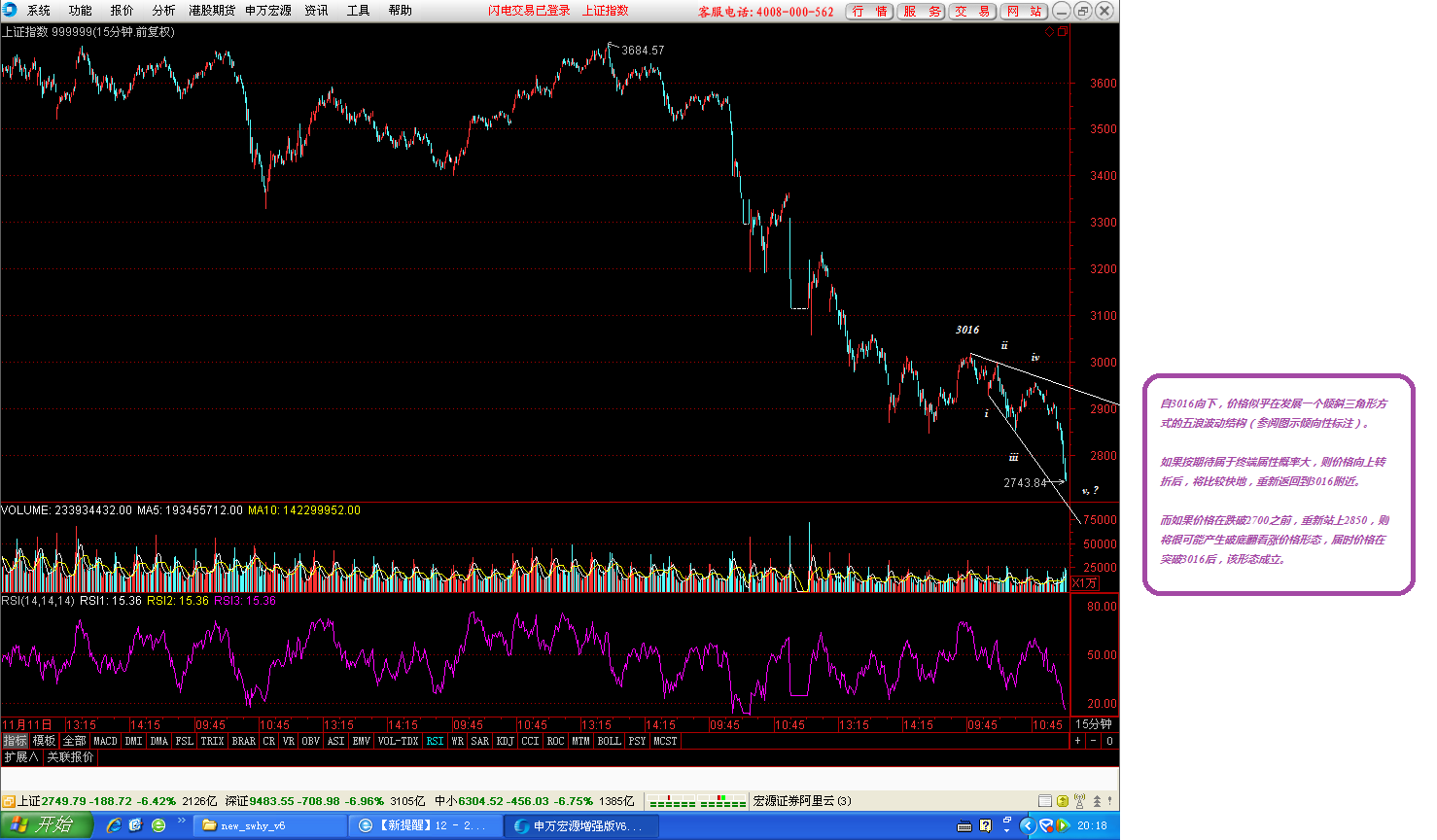Click the yellow up-arrow icon in status bar
The image size is (1437, 840).
(1063, 801)
